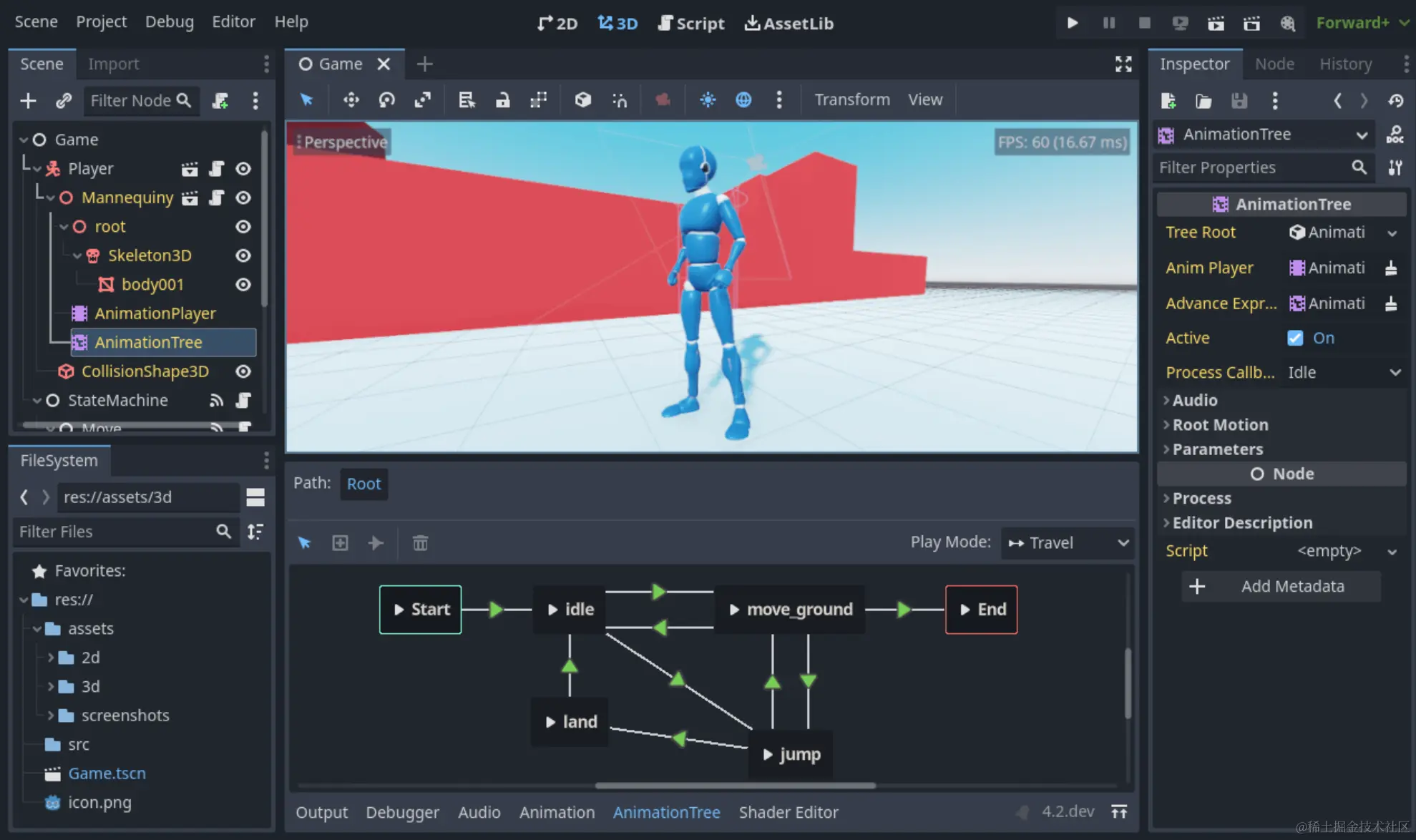The height and width of the screenshot is (840, 1416).
Task: Select the Rotate mode tool in viewport toolbar
Action: (386, 100)
